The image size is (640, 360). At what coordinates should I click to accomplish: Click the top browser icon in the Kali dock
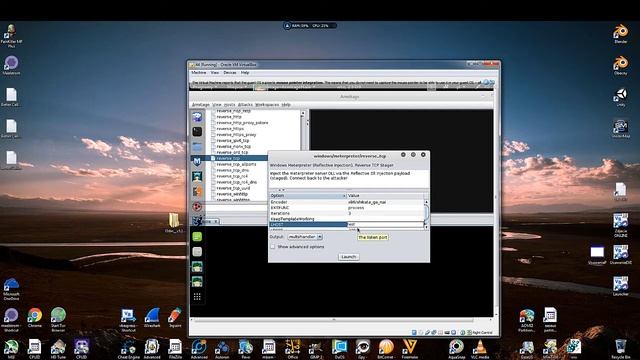[197, 117]
